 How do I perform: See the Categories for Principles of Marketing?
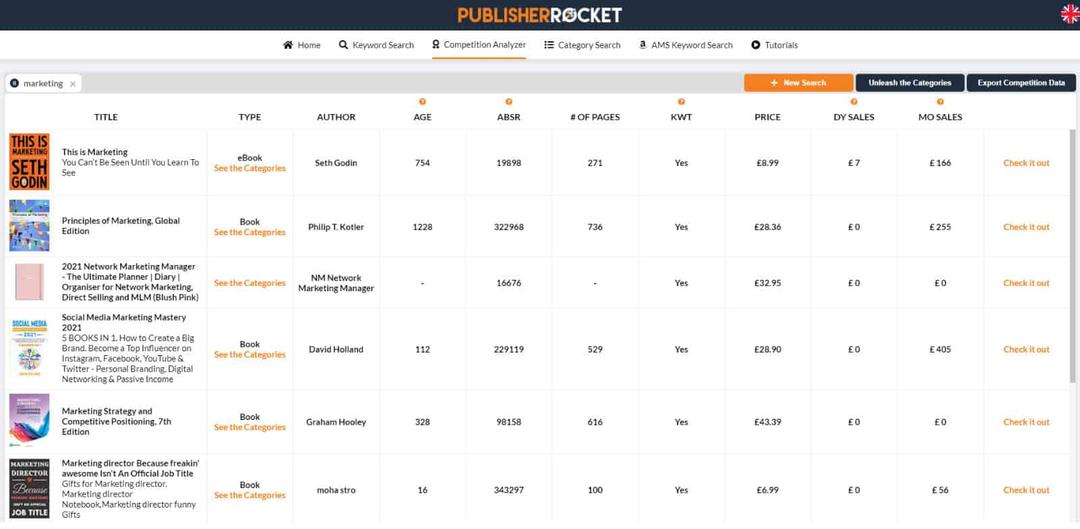click(249, 232)
